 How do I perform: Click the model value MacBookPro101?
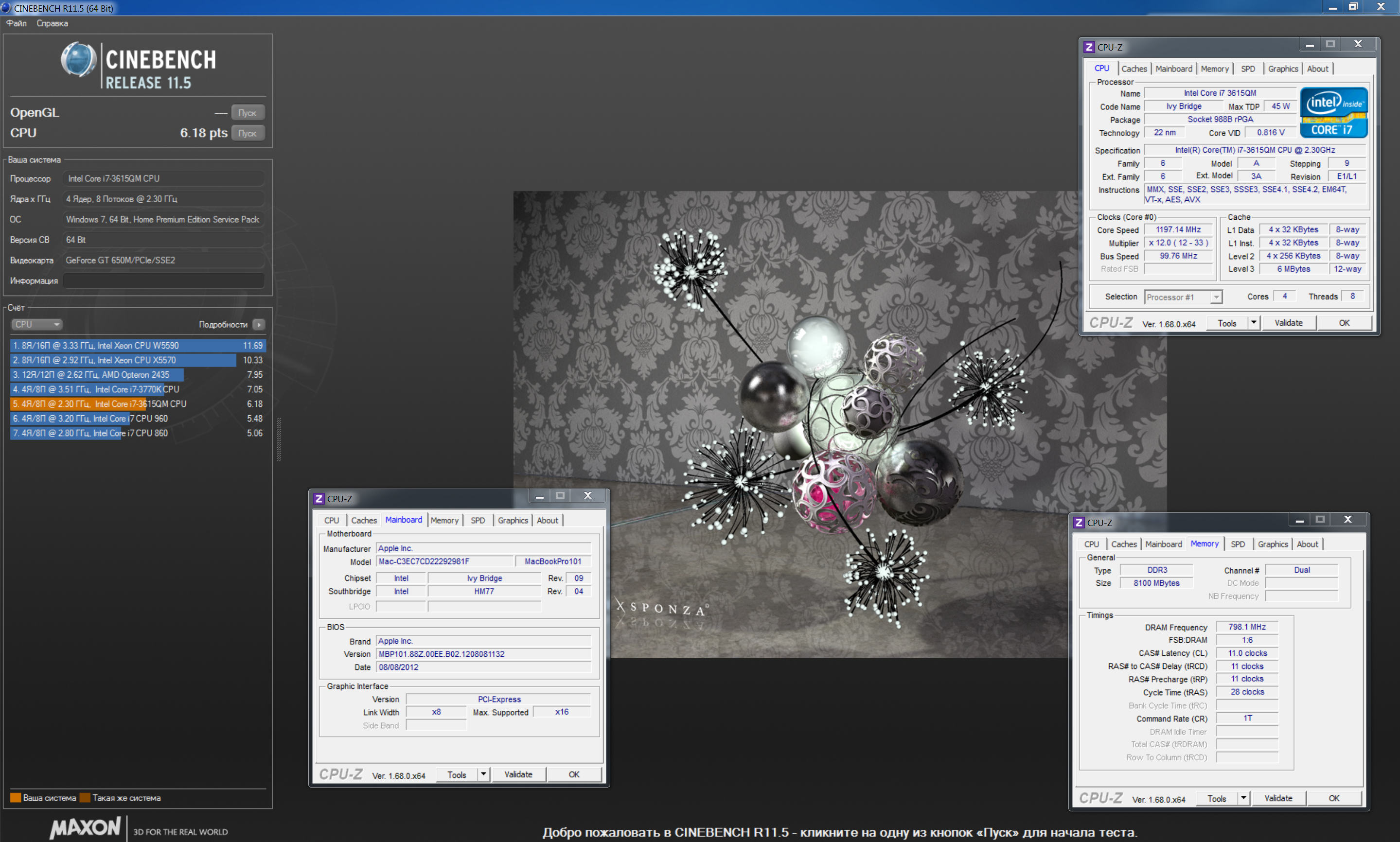[553, 561]
